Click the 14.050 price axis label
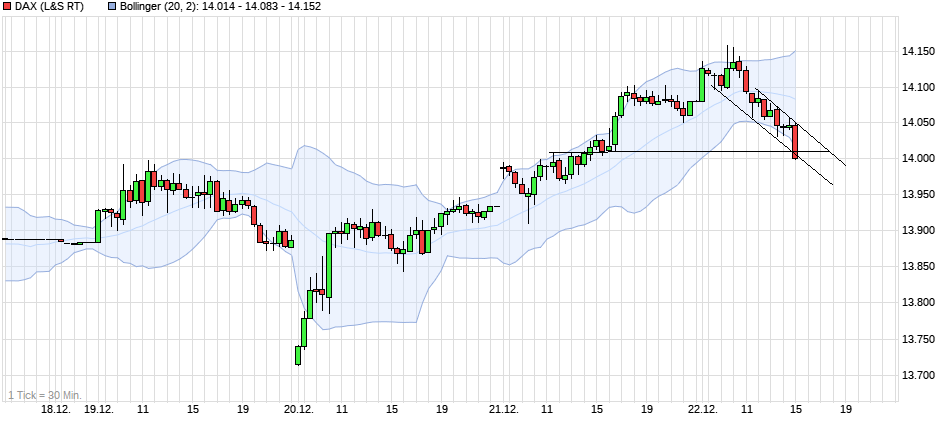940x435 pixels. [x=918, y=123]
